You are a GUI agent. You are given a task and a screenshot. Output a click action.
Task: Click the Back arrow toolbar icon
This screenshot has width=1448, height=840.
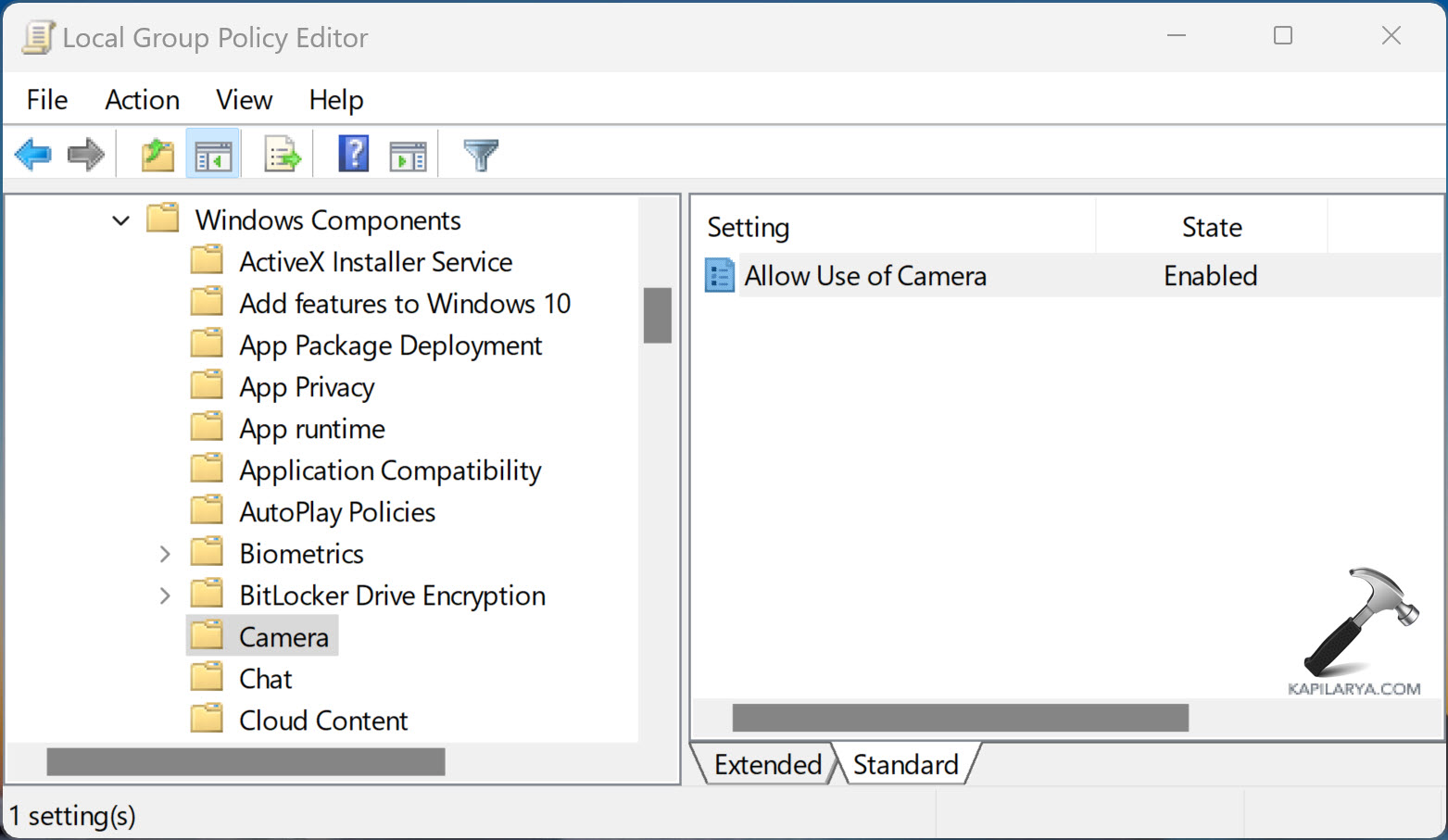click(x=33, y=155)
